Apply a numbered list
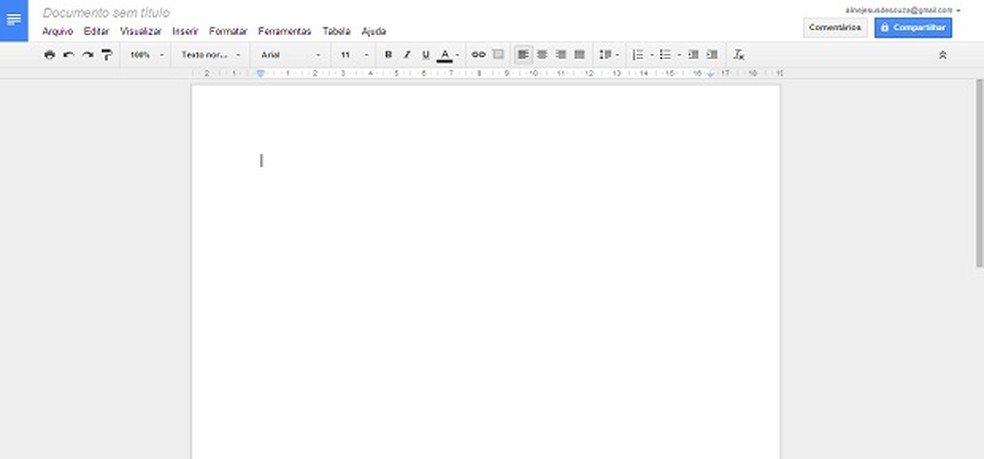This screenshot has height=459, width=984. tap(638, 55)
